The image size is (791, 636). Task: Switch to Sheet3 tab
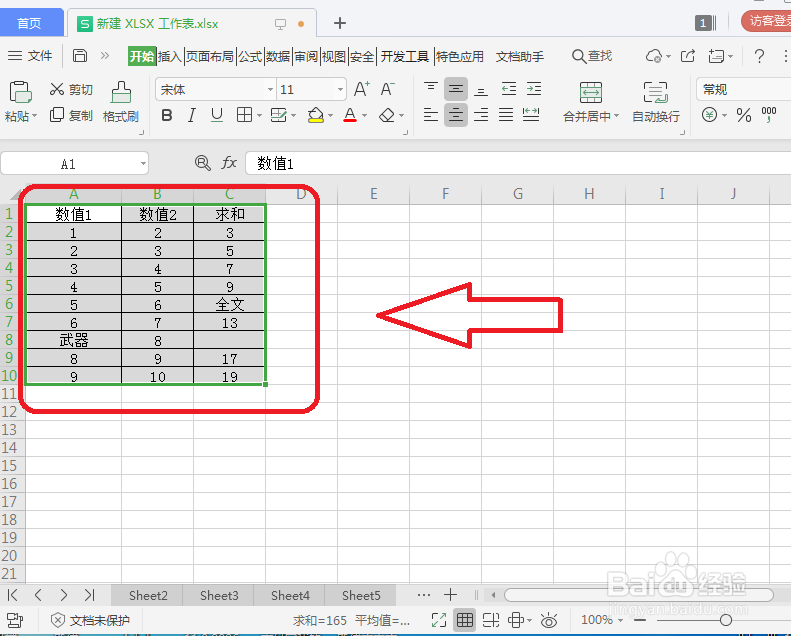[x=219, y=596]
